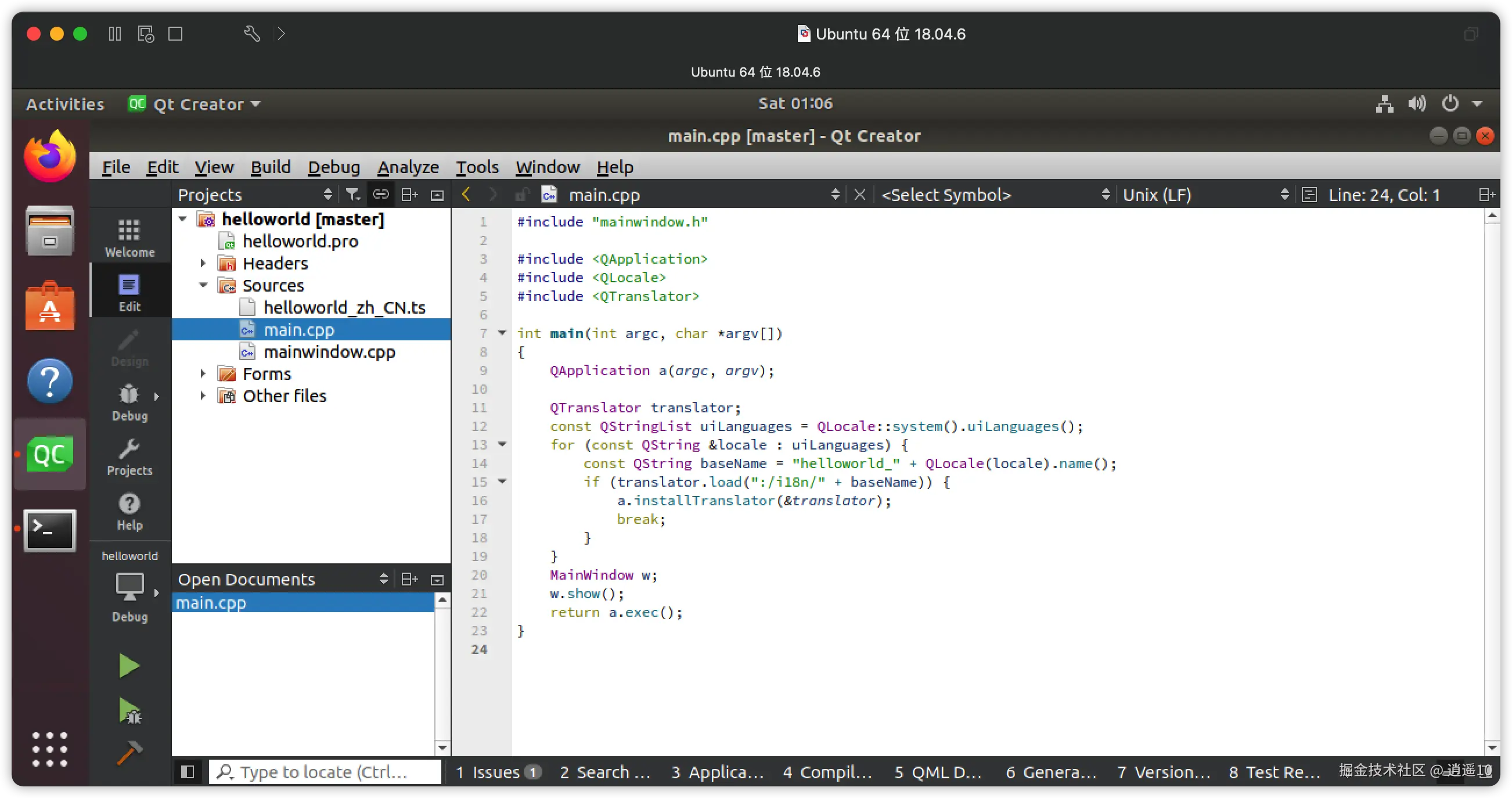Switch to Welcome mode
Screen dimensions: 1512x798
click(129, 238)
